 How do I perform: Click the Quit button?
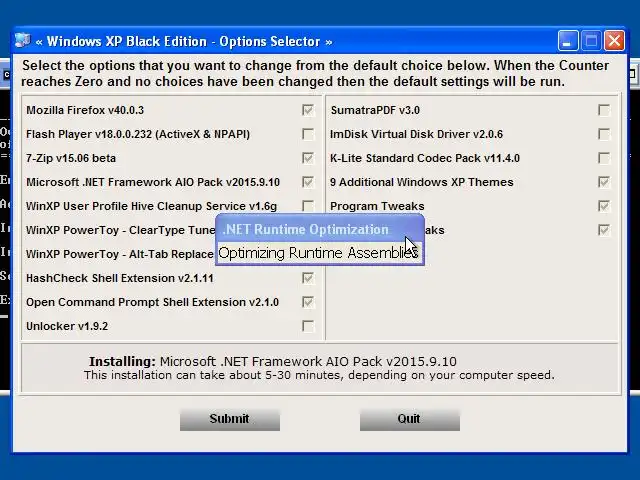410,419
